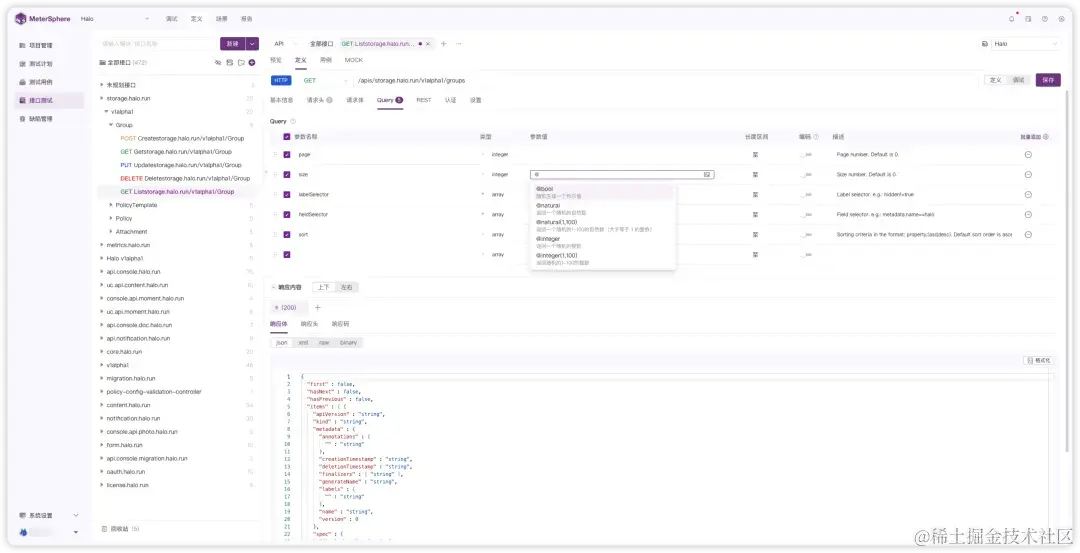Click the user settings icon at top-right
This screenshot has width=1080, height=553.
pos(1061,19)
